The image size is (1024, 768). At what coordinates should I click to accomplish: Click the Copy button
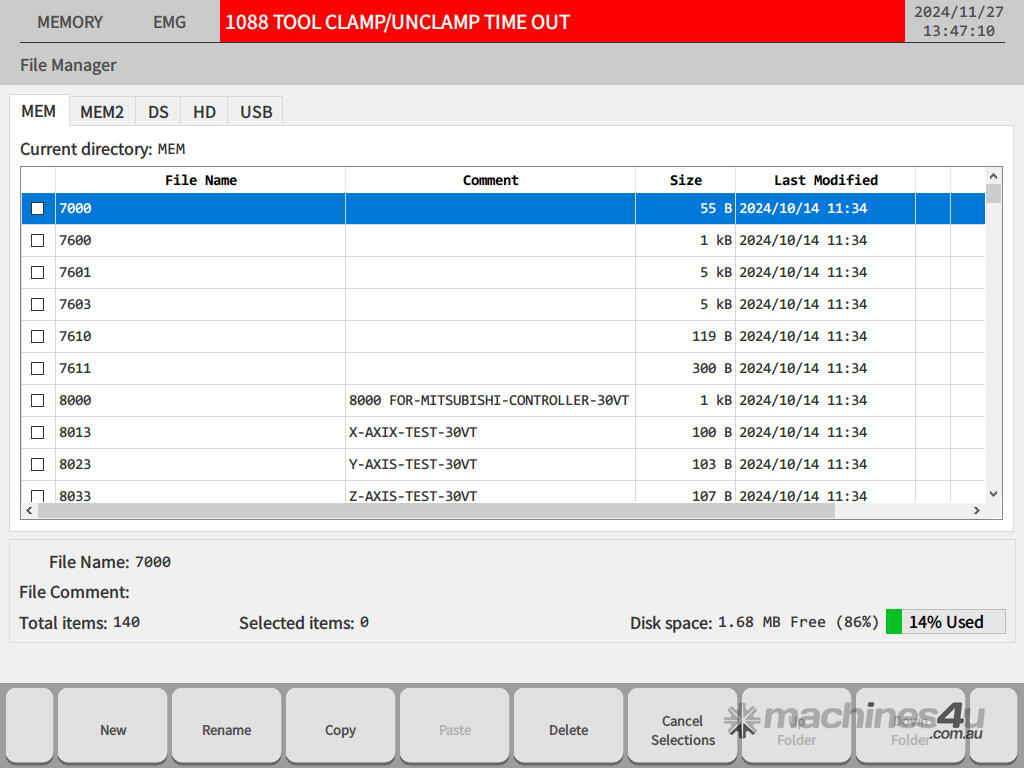340,730
